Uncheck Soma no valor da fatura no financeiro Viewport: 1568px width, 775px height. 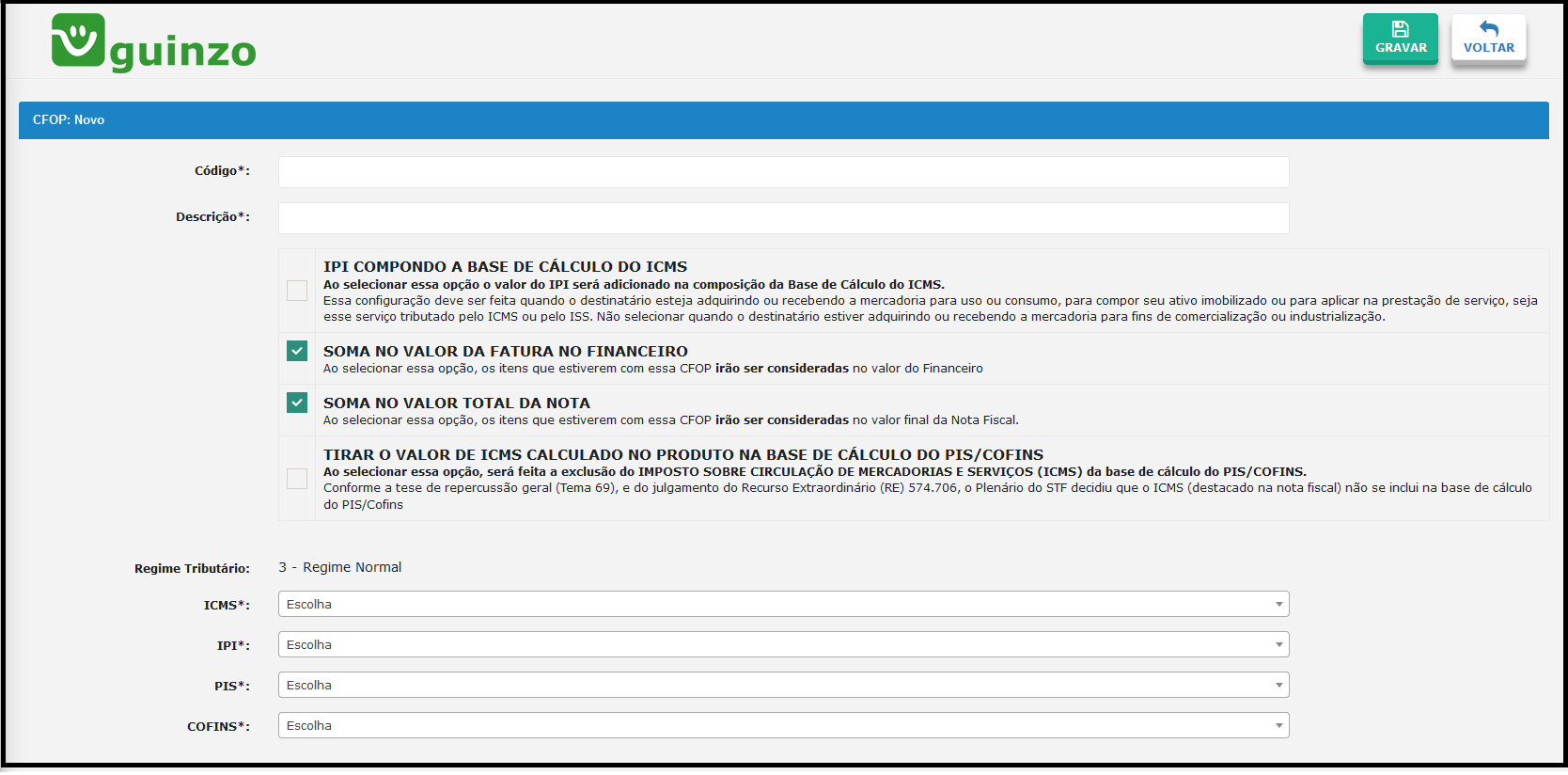tap(297, 351)
